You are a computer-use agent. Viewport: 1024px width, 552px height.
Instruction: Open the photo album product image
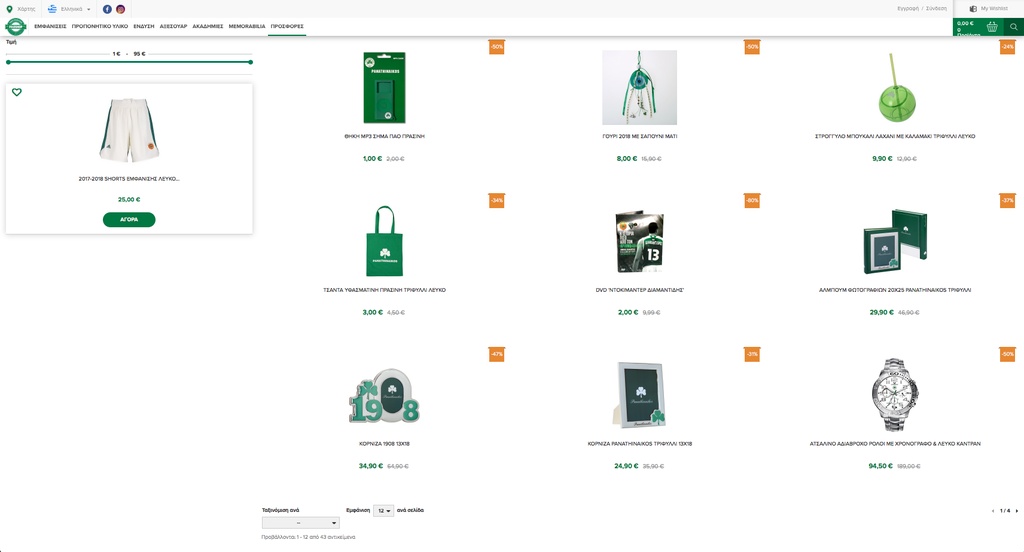click(x=895, y=241)
